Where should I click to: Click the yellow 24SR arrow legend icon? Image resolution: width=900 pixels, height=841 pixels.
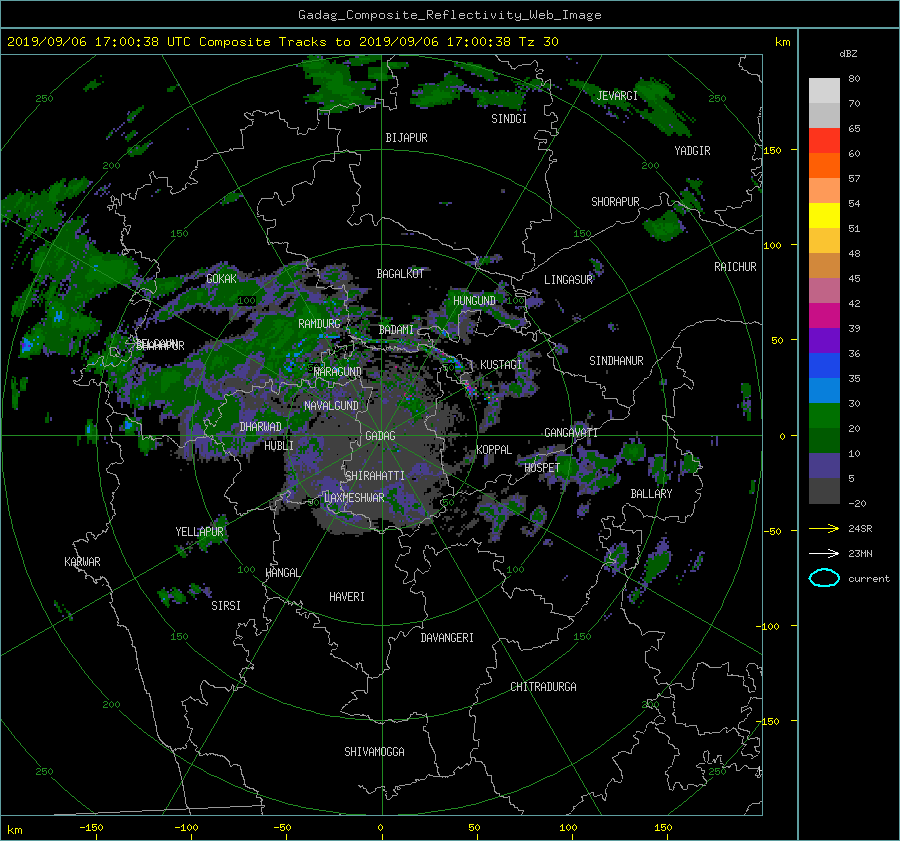(x=824, y=528)
